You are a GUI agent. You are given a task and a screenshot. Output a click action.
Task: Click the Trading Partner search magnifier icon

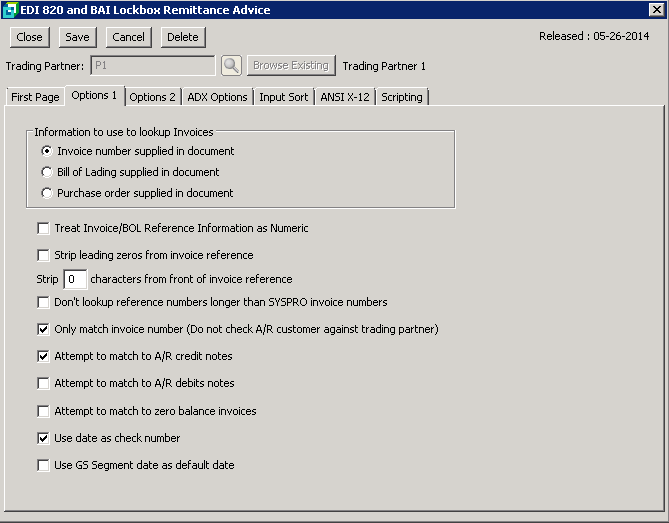coord(231,66)
